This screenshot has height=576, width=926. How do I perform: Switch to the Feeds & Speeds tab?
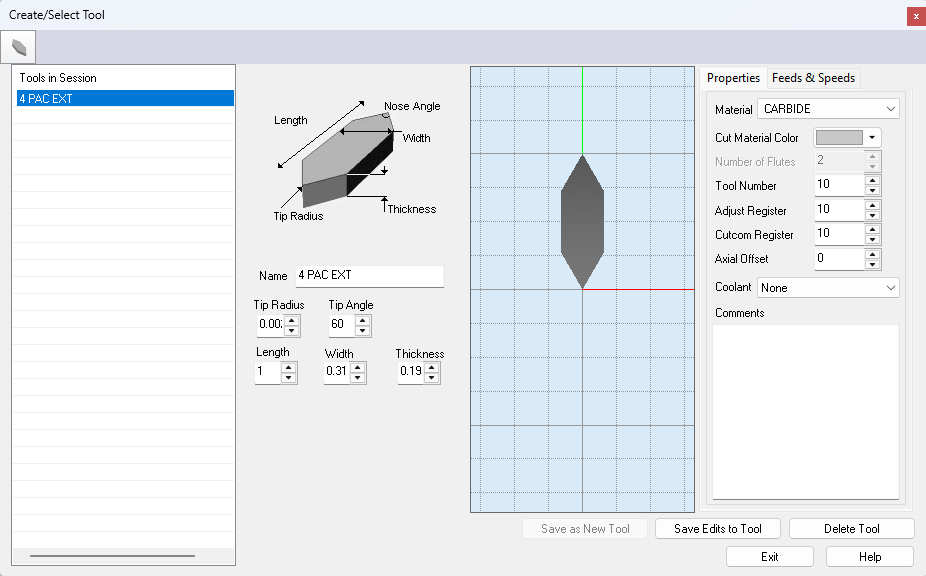tap(813, 78)
